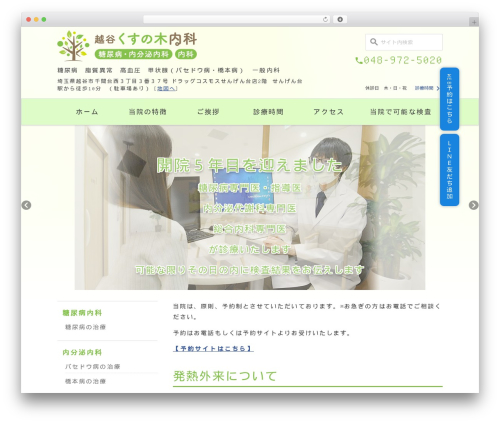Open the 当院の特徴 menu item
Image resolution: width=500 pixels, height=423 pixels.
[x=147, y=112]
